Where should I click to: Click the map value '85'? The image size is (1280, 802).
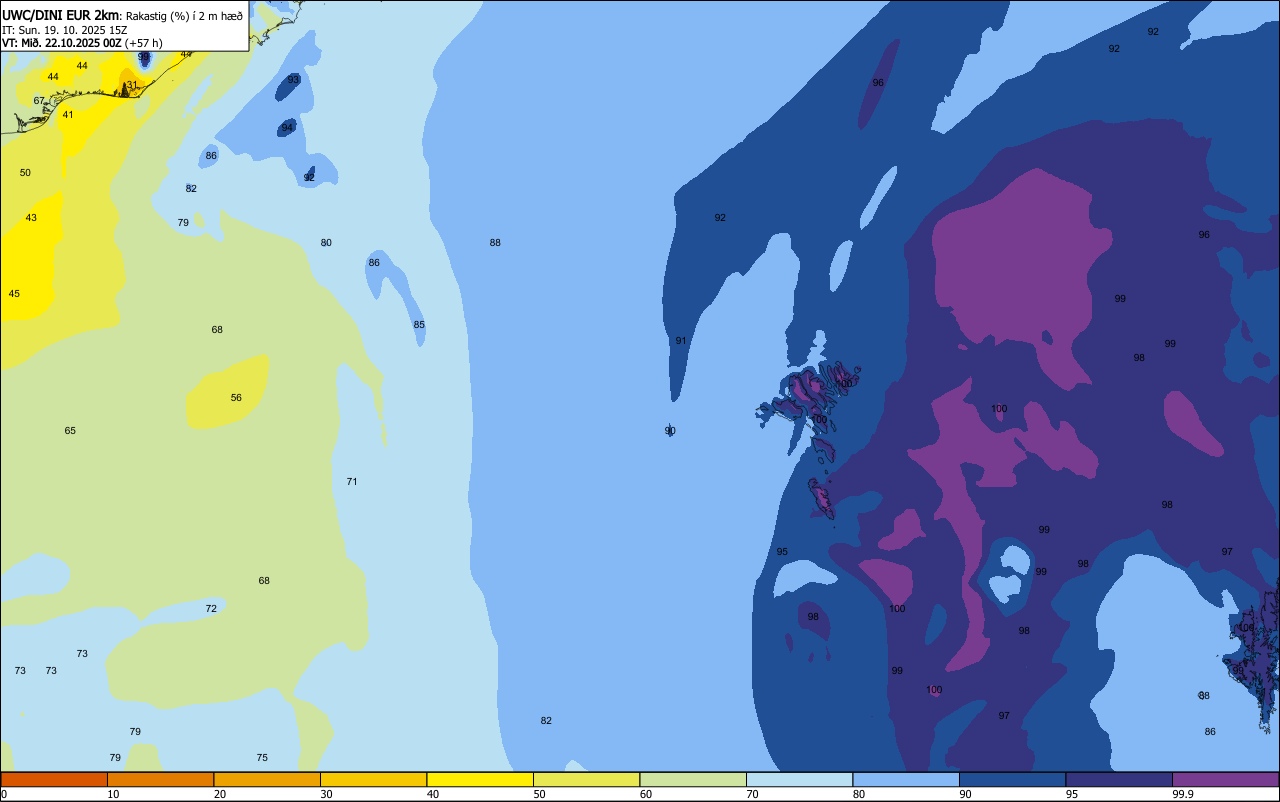[x=419, y=325]
